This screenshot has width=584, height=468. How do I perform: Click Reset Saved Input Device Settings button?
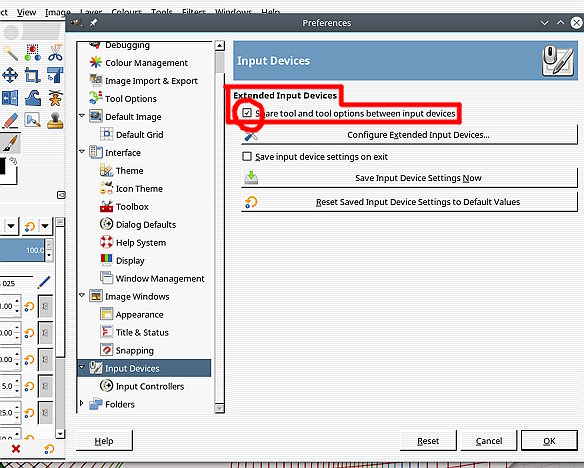point(409,202)
